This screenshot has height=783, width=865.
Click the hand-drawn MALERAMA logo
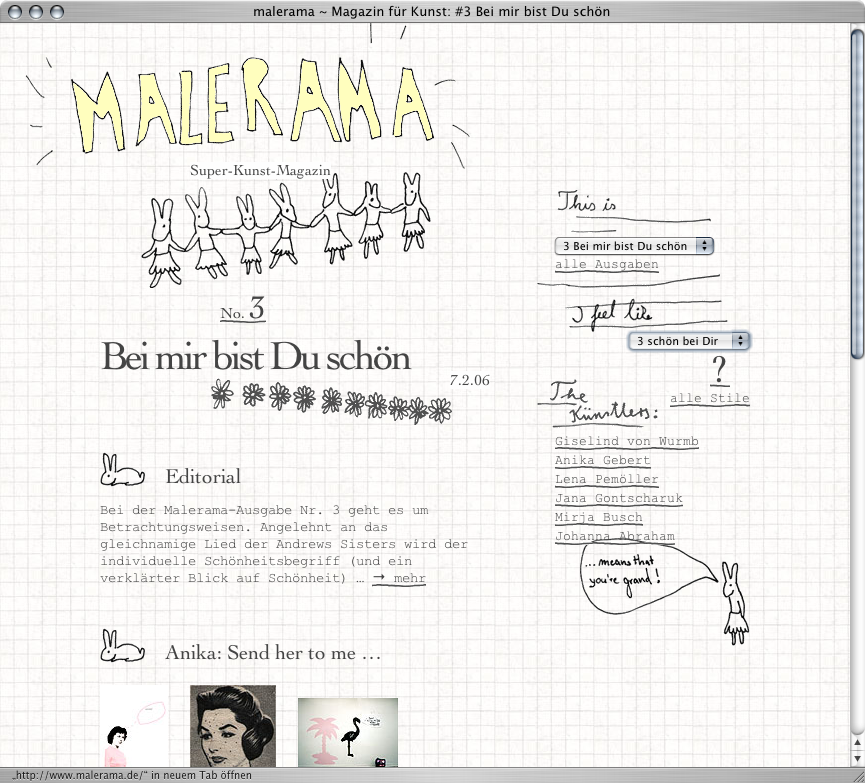point(258,100)
